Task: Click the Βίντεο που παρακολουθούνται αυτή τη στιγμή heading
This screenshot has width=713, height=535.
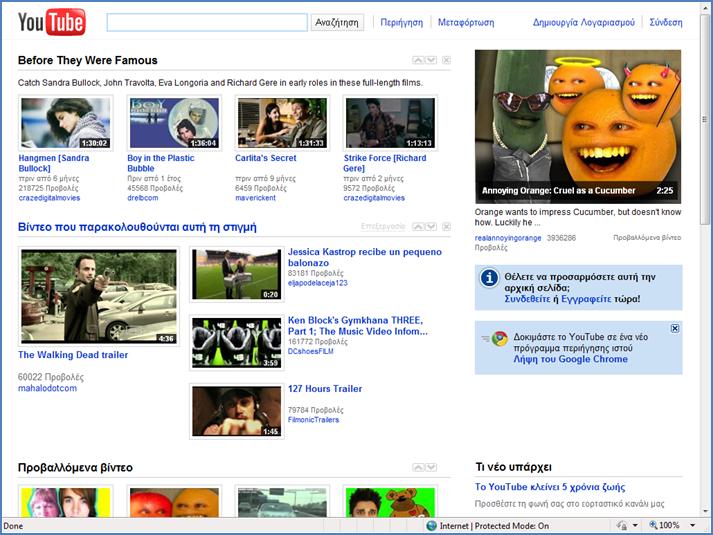Action: pyautogui.click(x=137, y=227)
